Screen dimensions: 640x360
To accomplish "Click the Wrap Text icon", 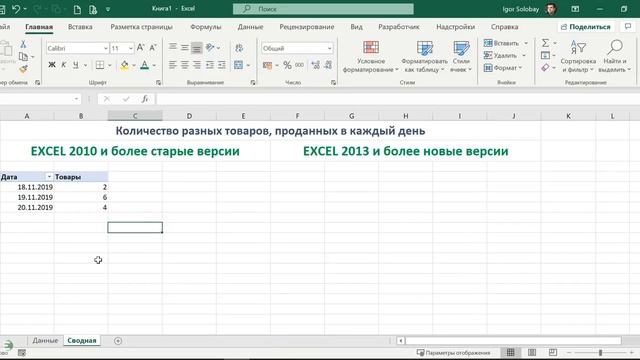I will coord(239,48).
